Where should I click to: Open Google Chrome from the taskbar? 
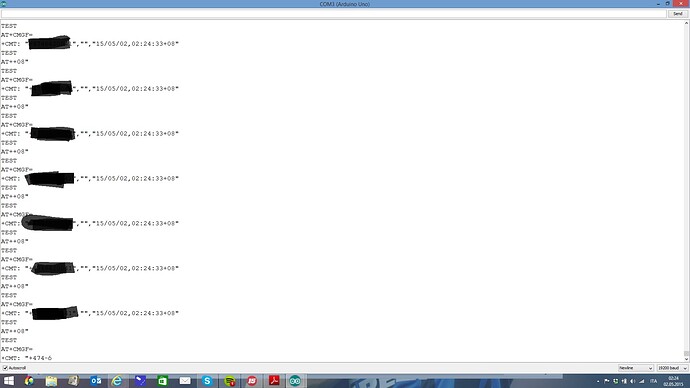click(x=29, y=381)
